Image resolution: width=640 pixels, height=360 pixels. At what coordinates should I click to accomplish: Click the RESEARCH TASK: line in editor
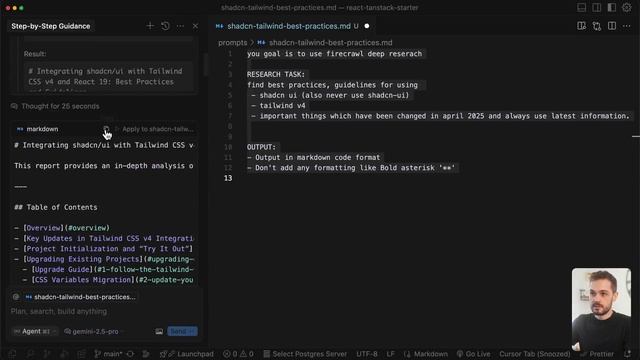coord(276,74)
